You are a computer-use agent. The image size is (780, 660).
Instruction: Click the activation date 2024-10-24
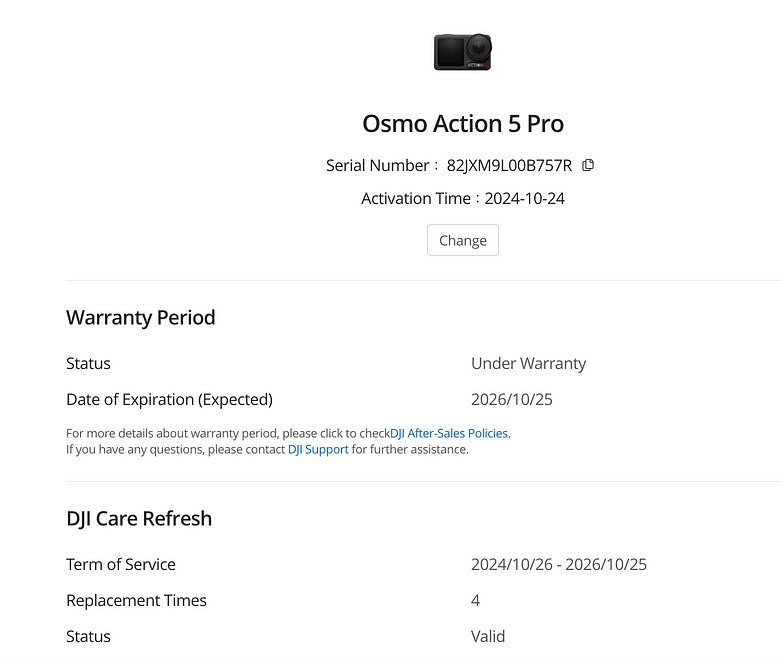(x=524, y=198)
